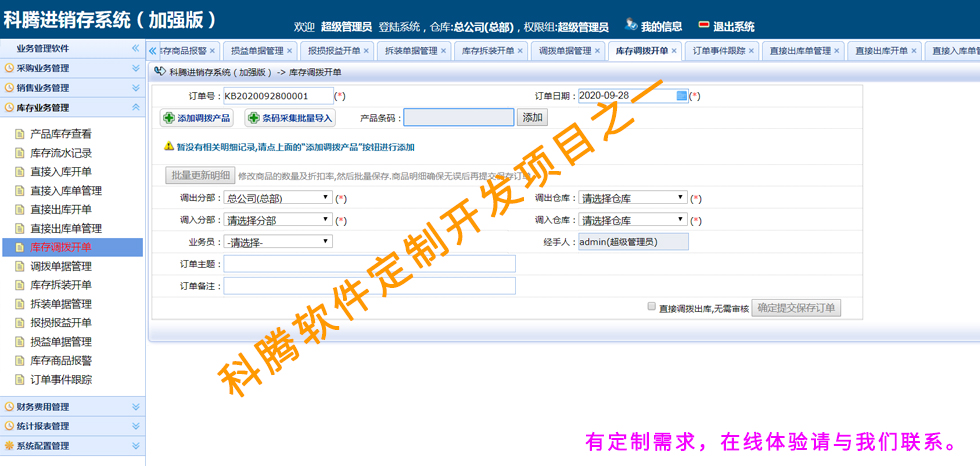Expand the 销售业务管理 section
980x466 pixels.
[136, 88]
